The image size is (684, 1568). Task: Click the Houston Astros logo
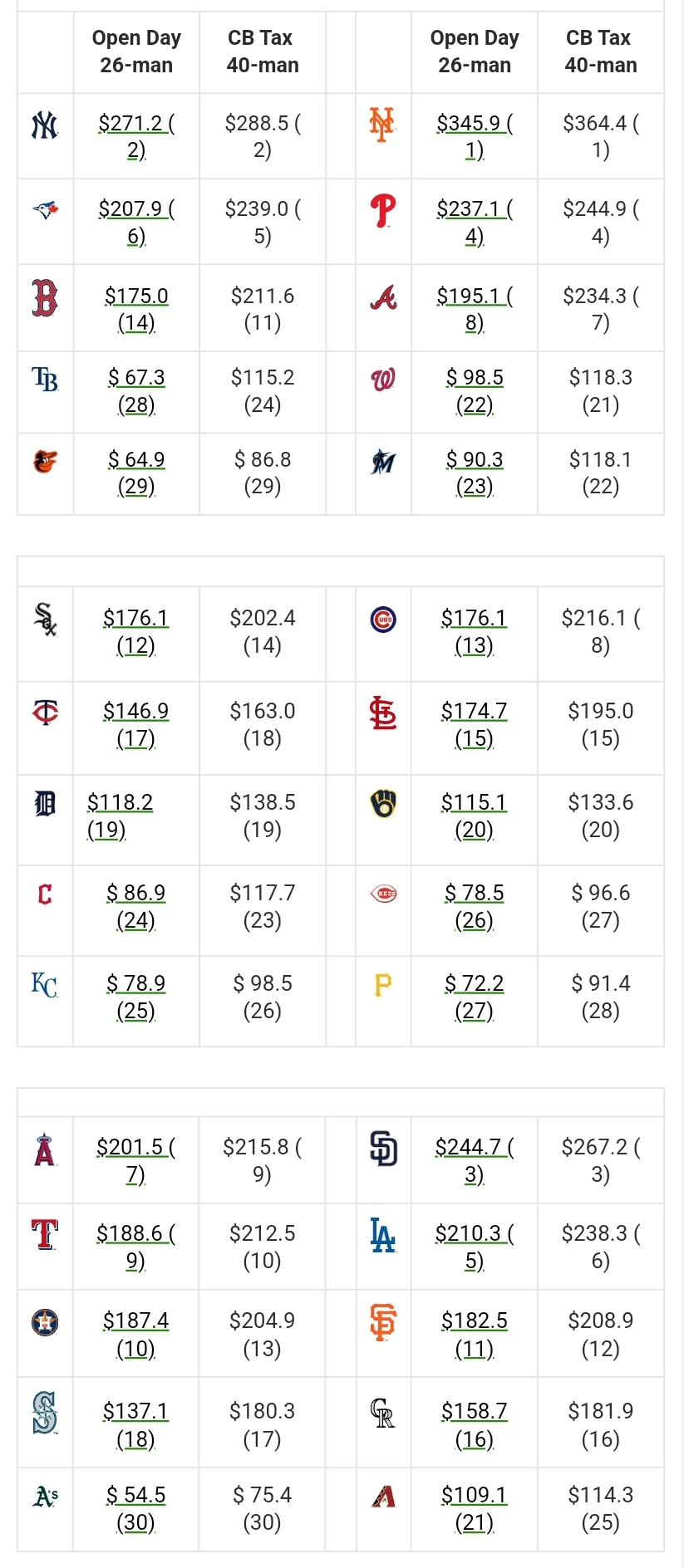(45, 1322)
